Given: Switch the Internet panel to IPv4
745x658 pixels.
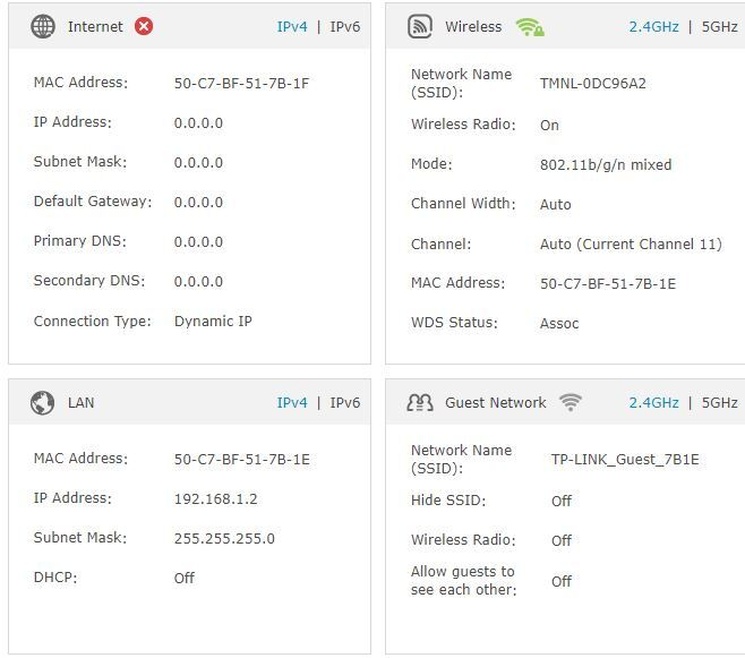Looking at the screenshot, I should click(292, 27).
